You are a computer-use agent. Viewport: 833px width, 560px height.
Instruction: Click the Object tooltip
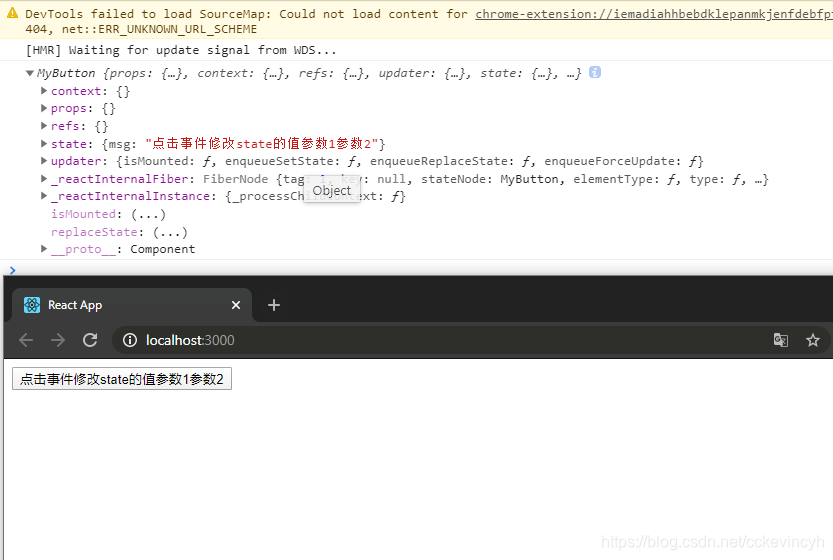point(332,190)
